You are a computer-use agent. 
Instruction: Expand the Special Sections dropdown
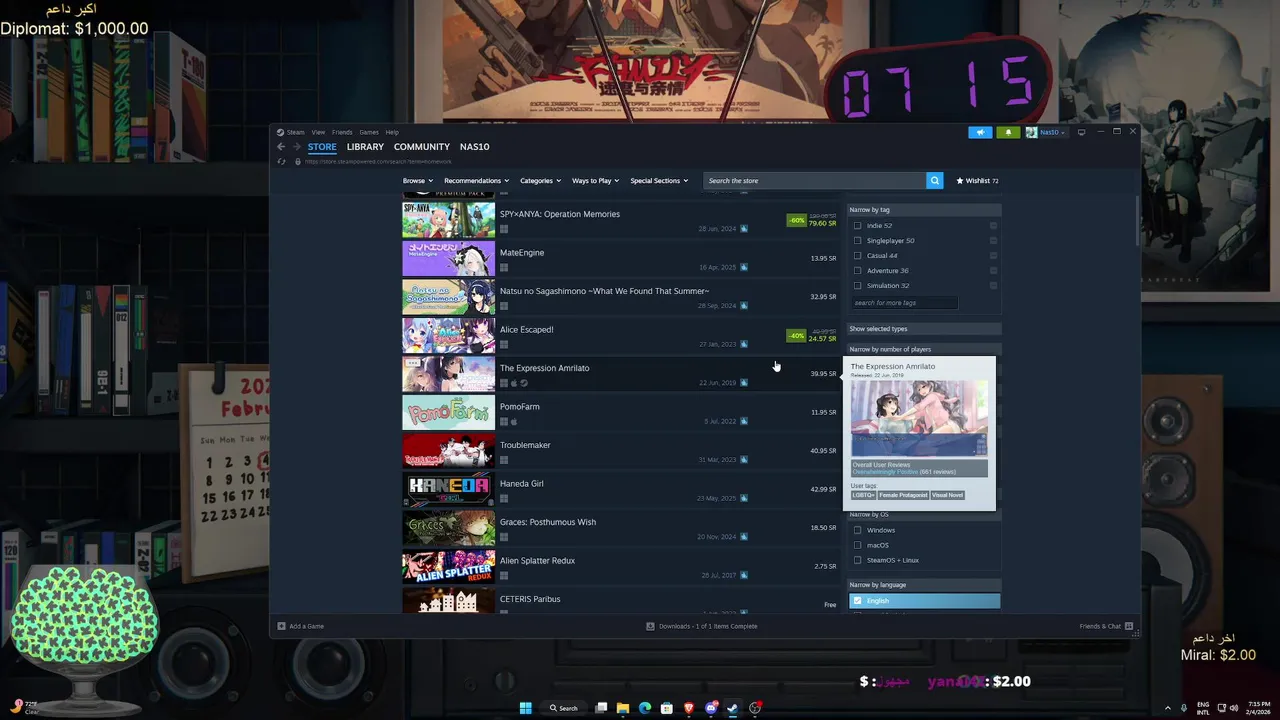(x=659, y=181)
